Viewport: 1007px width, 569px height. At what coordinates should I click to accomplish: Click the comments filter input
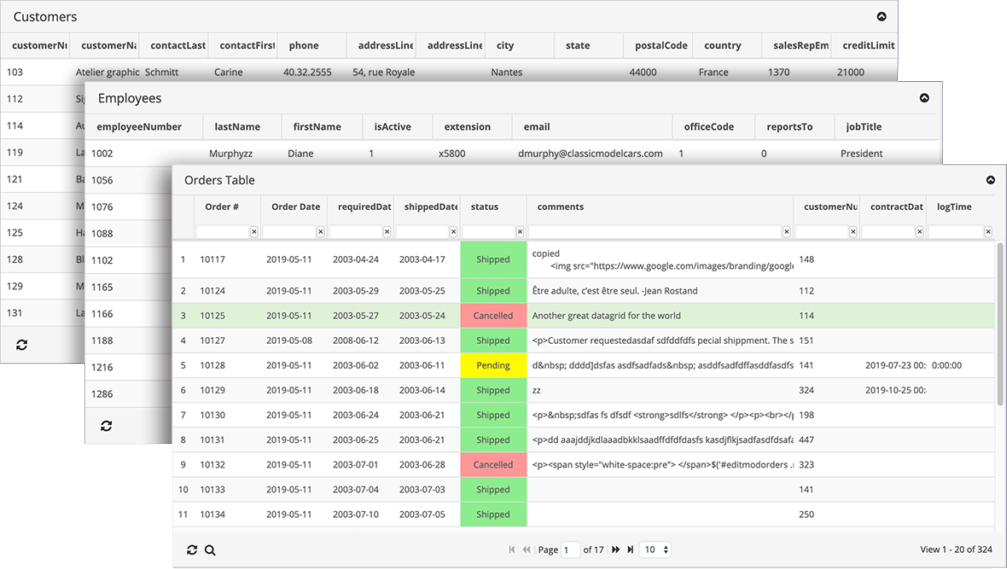coord(655,232)
